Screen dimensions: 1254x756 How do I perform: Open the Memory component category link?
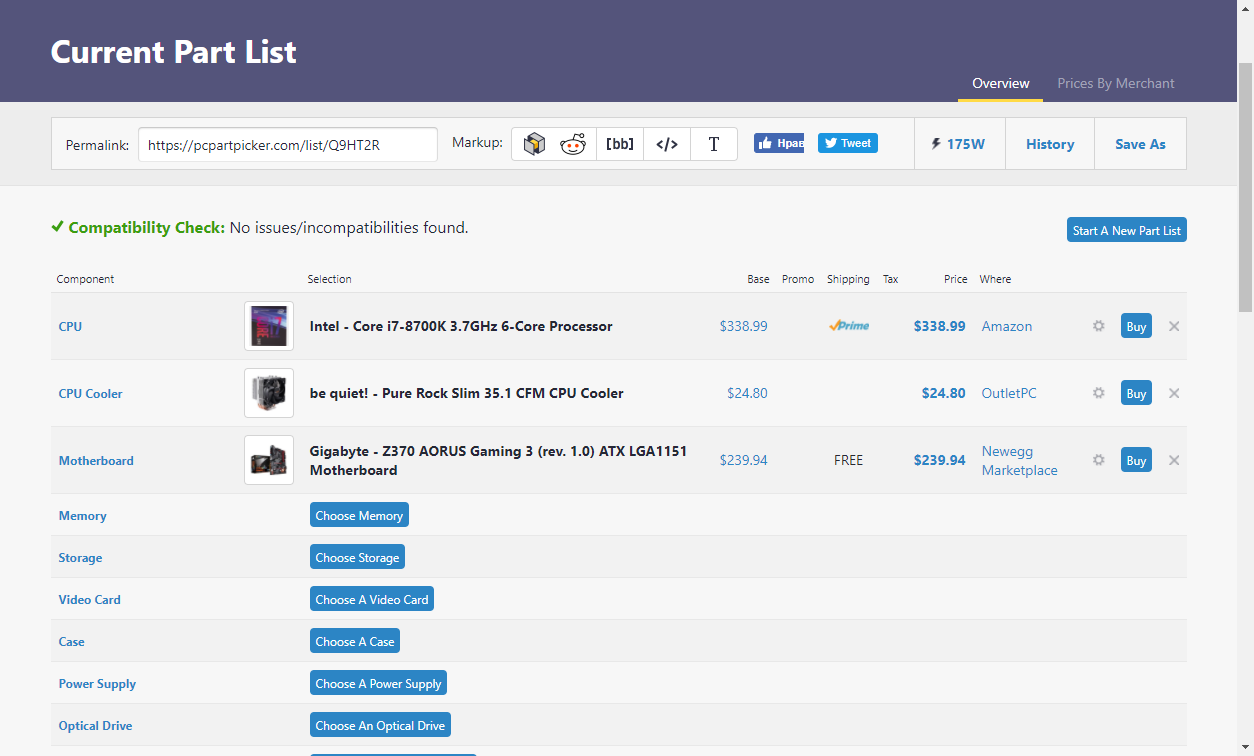click(82, 515)
